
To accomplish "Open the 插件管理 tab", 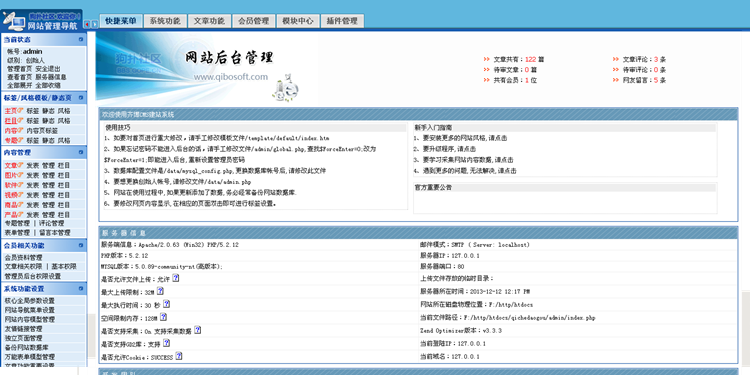I will click(342, 21).
